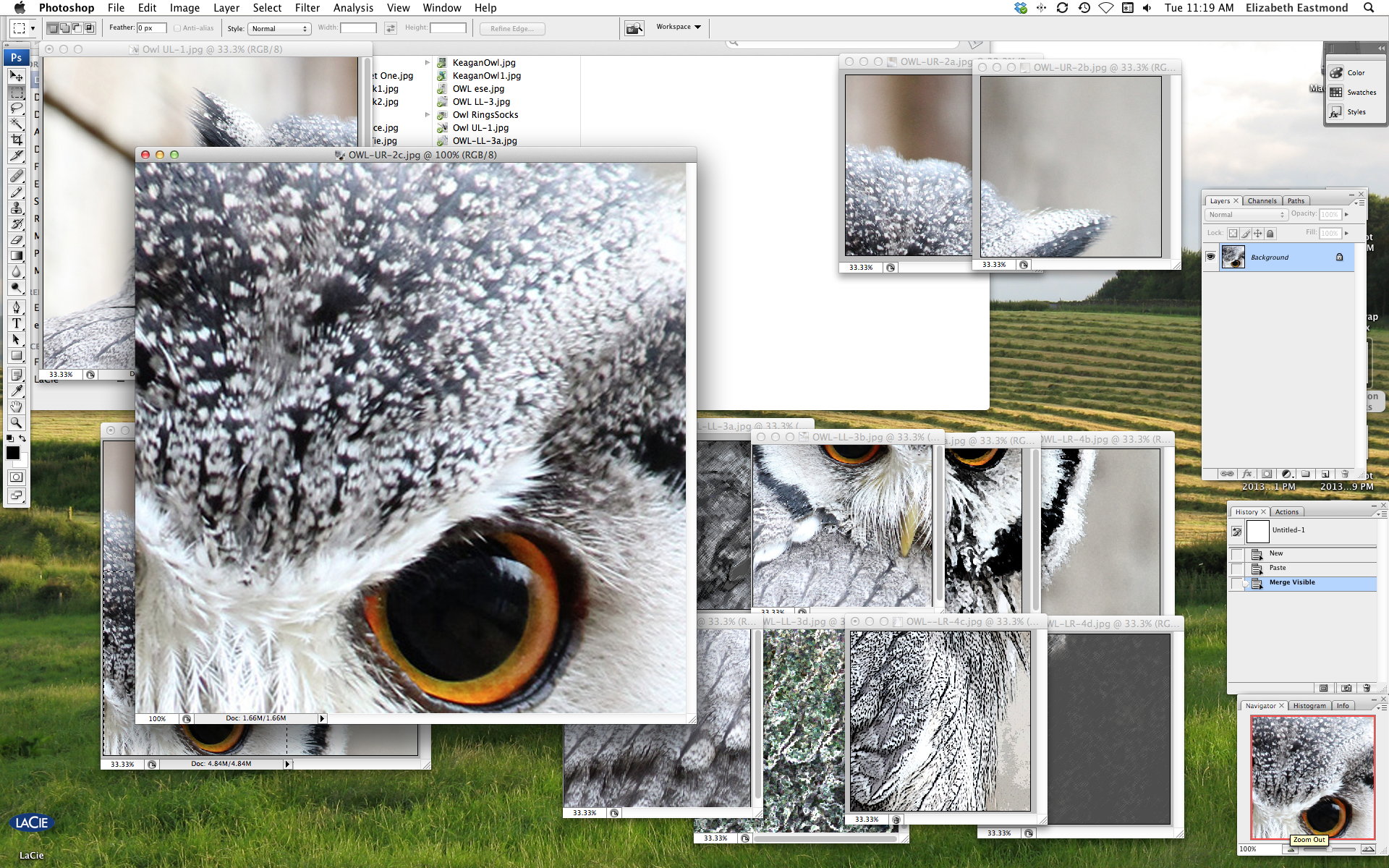Select the Lasso tool
This screenshot has height=868, width=1389.
[x=17, y=108]
